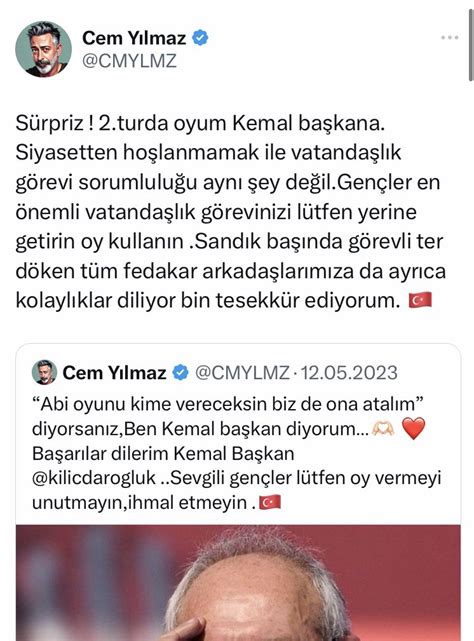The image size is (474, 641).
Task: Click the @CMYLMZ handle in quoted tweet
Action: tap(242, 373)
